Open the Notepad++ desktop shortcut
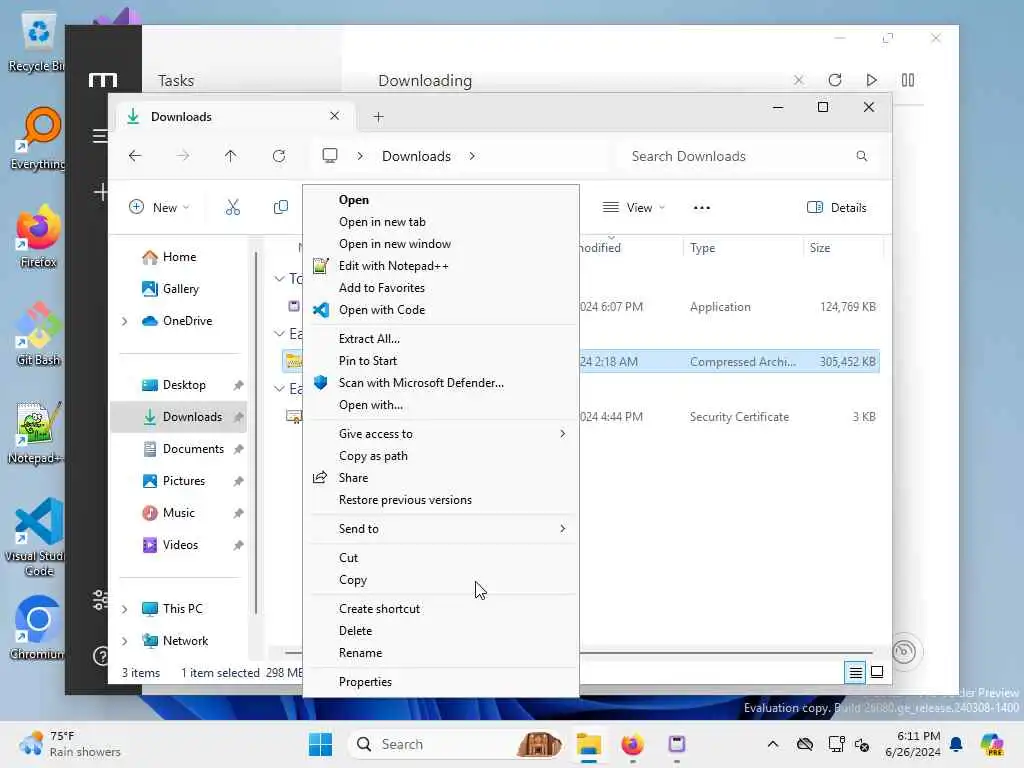This screenshot has width=1024, height=768. point(36,432)
